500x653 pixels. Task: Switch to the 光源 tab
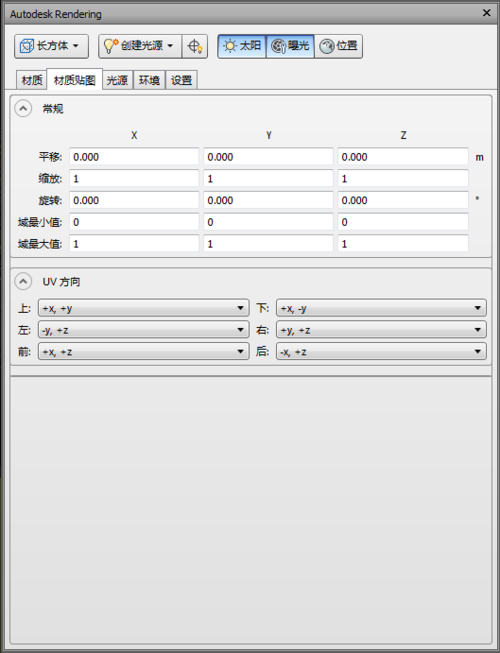click(117, 80)
